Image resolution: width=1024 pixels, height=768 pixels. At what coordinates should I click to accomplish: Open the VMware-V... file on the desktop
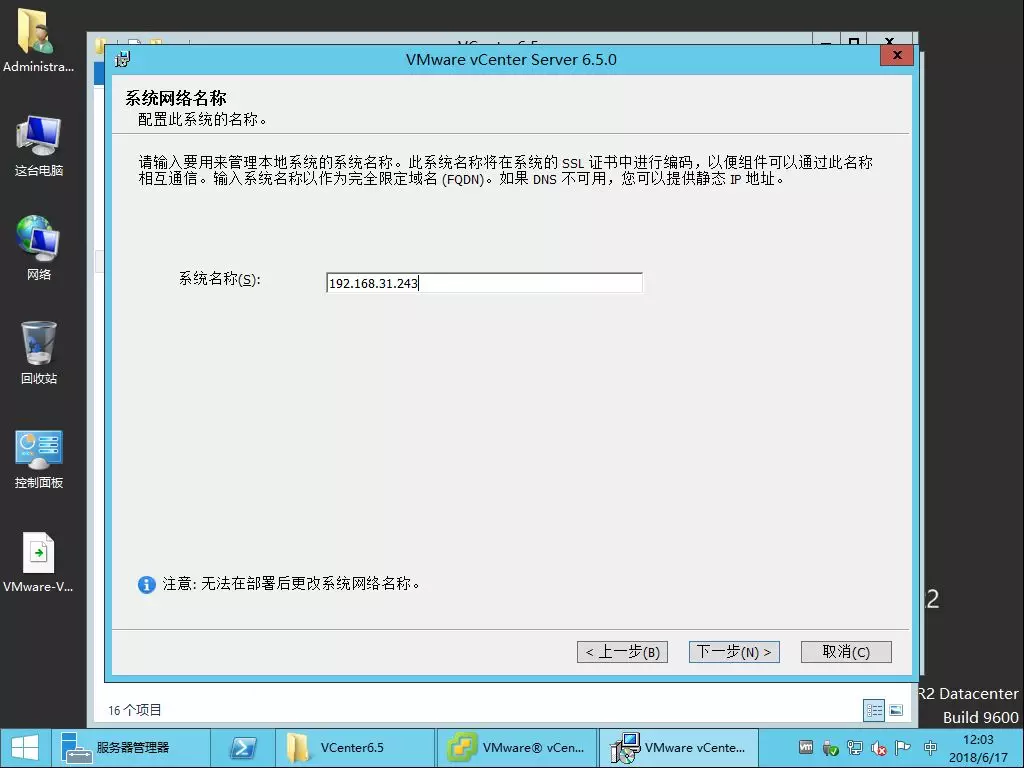(38, 562)
